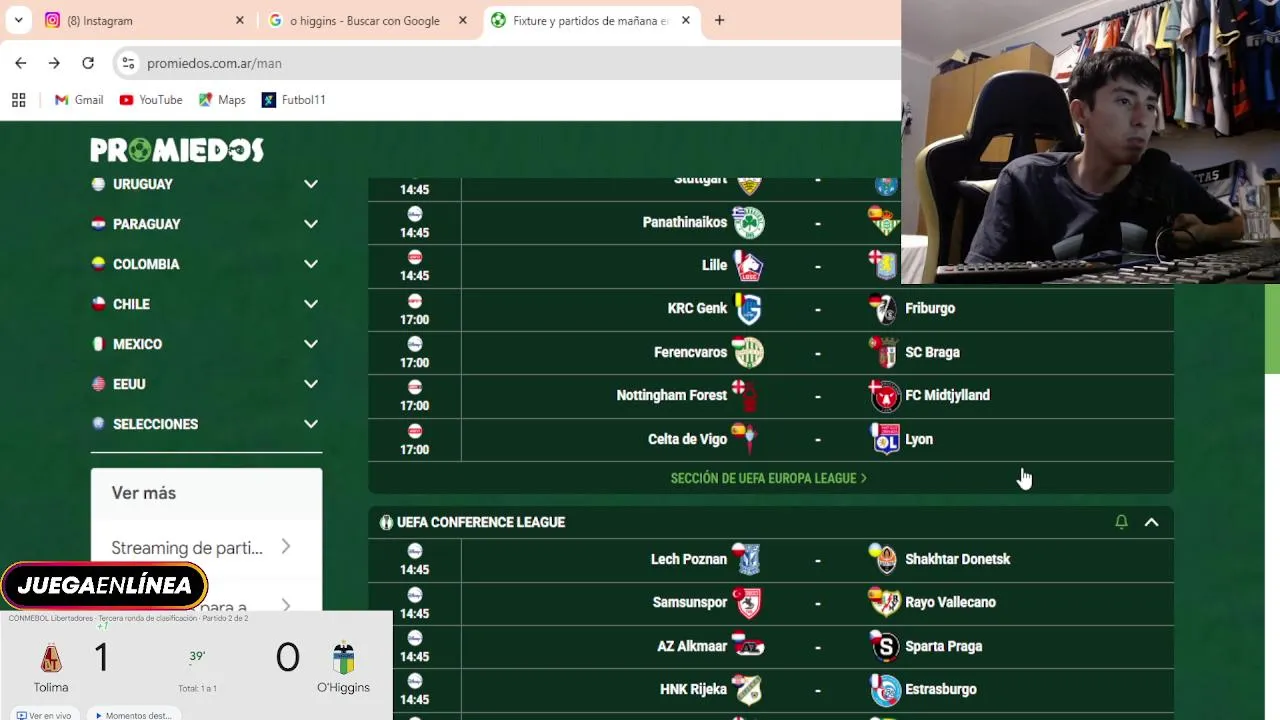Click the Uruguay flag icon
Screen dimensions: 1280x720
[98, 184]
